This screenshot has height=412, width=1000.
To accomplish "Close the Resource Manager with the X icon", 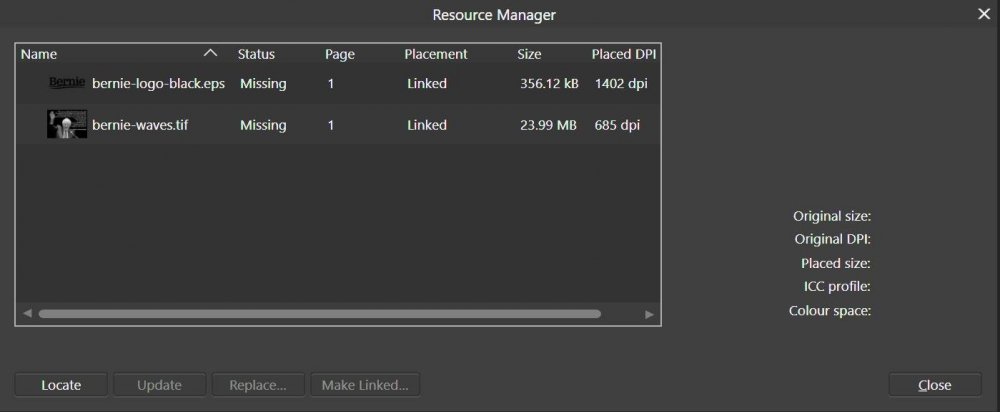I will tap(983, 14).
